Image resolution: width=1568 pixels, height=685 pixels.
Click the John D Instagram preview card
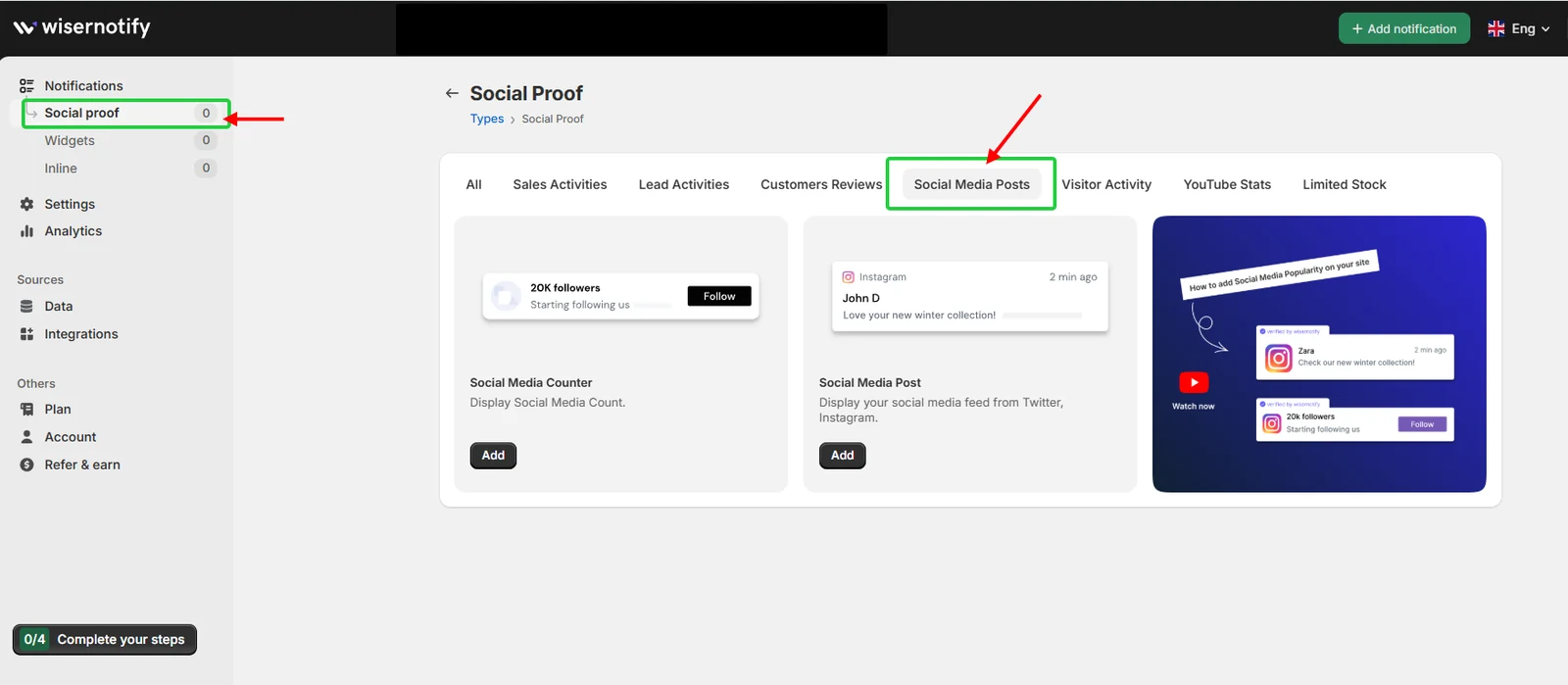970,297
